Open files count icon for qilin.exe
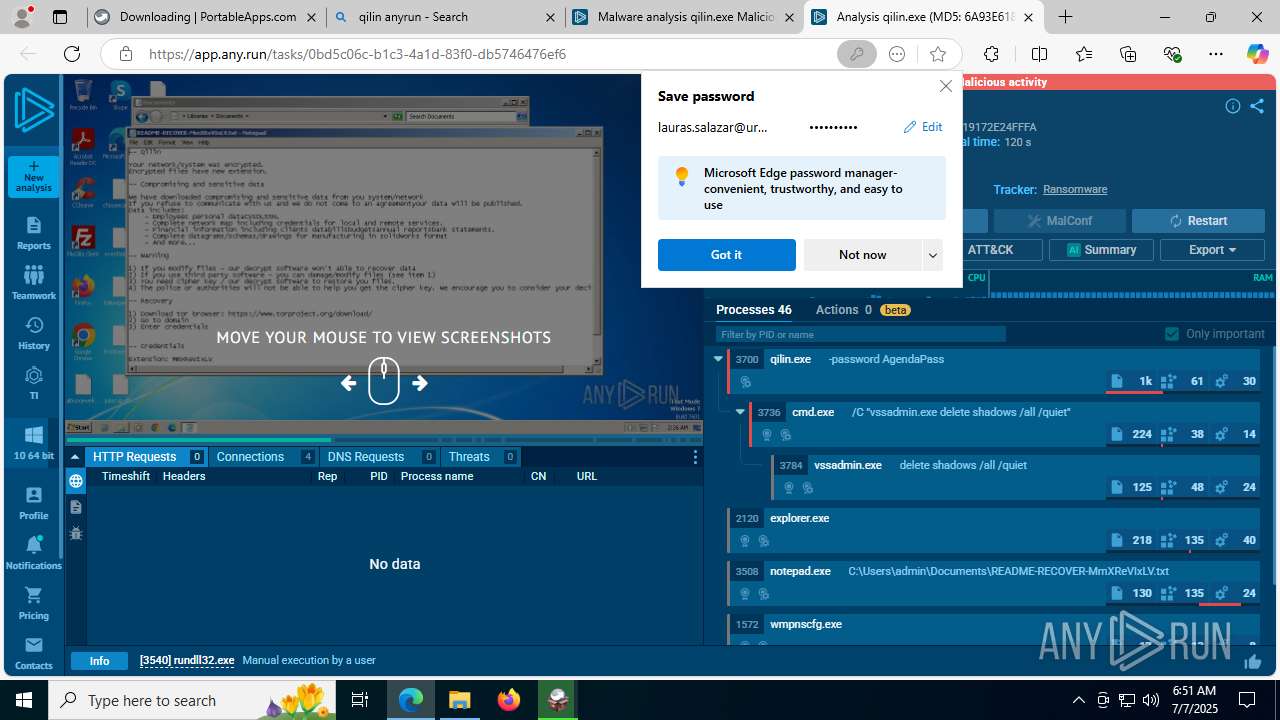 tap(1117, 381)
